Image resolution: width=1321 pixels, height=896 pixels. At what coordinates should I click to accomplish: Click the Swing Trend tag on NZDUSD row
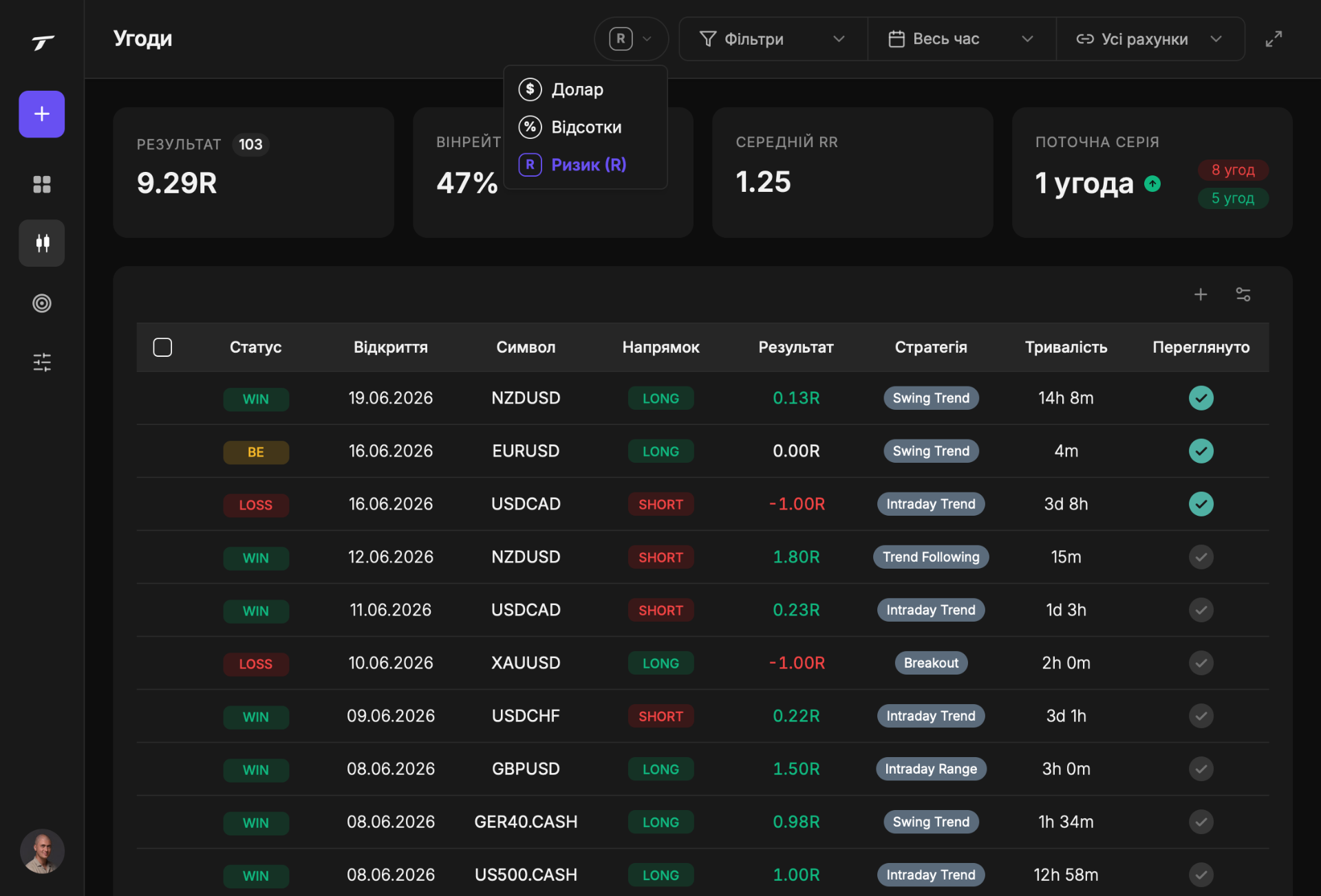pos(931,398)
